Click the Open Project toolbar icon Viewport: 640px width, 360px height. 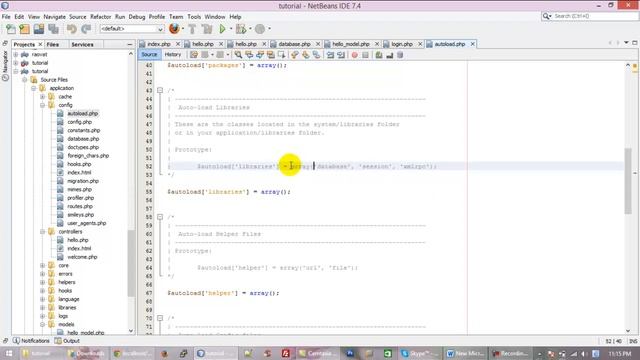[39, 29]
